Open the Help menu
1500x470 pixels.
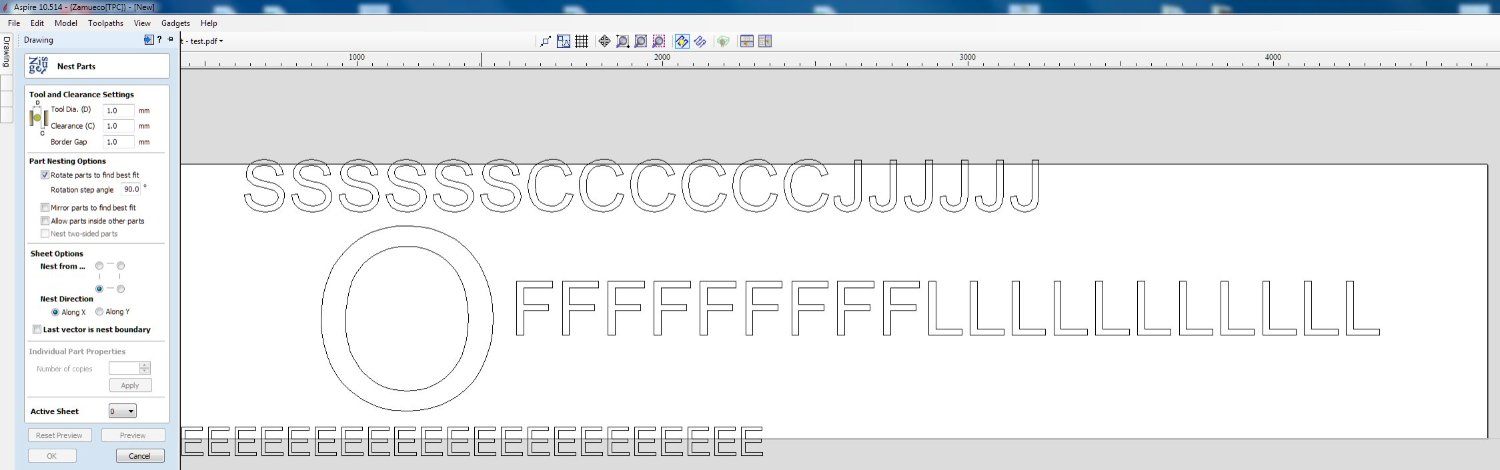(208, 22)
